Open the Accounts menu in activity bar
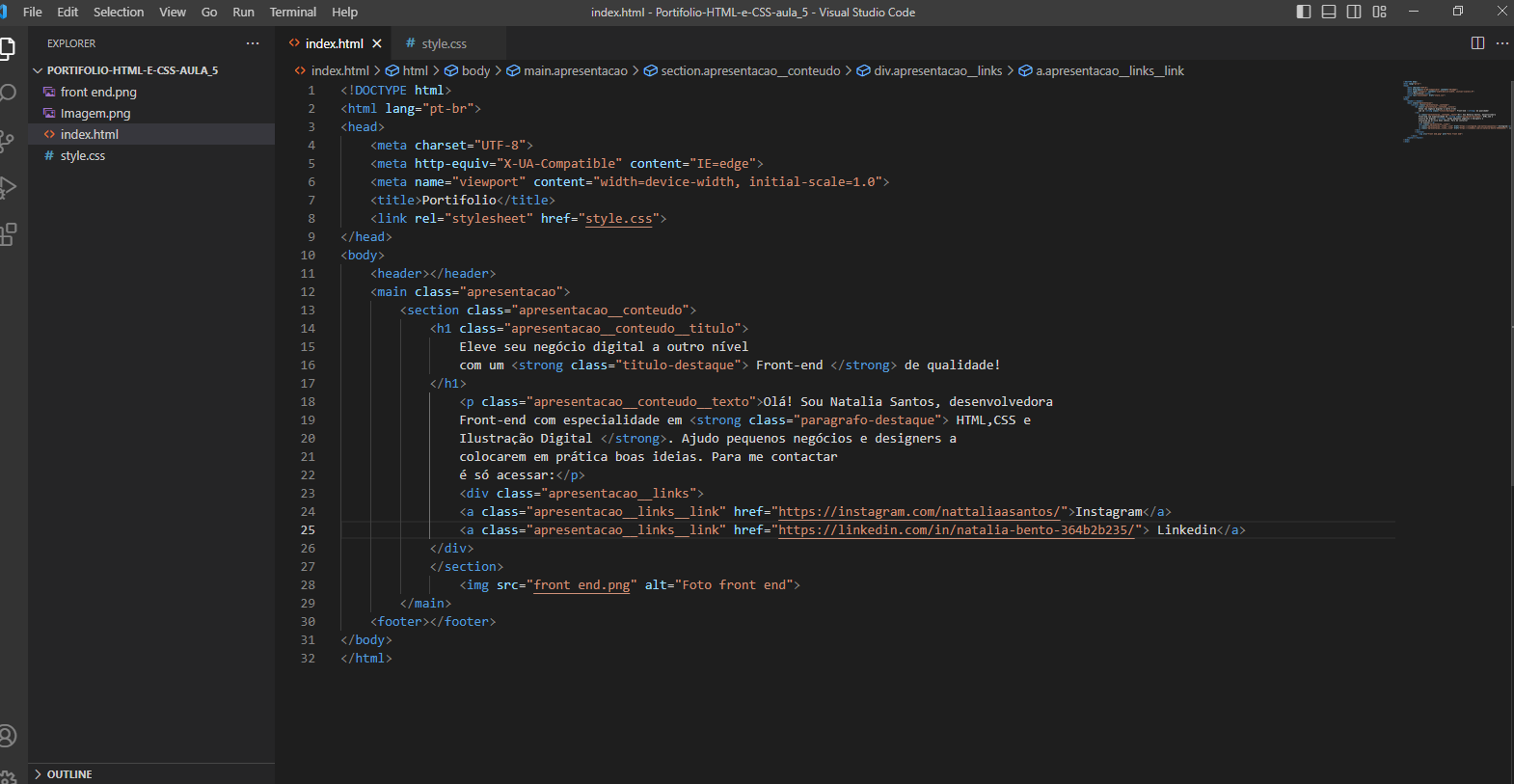Screen dimensions: 1514x784 (7, 736)
